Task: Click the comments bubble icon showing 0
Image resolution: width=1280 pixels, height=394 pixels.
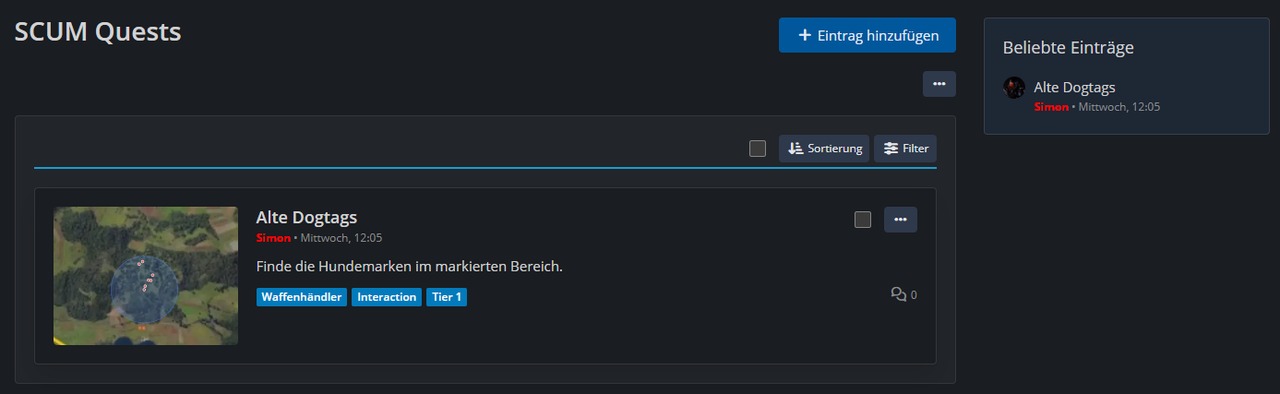Action: click(898, 294)
